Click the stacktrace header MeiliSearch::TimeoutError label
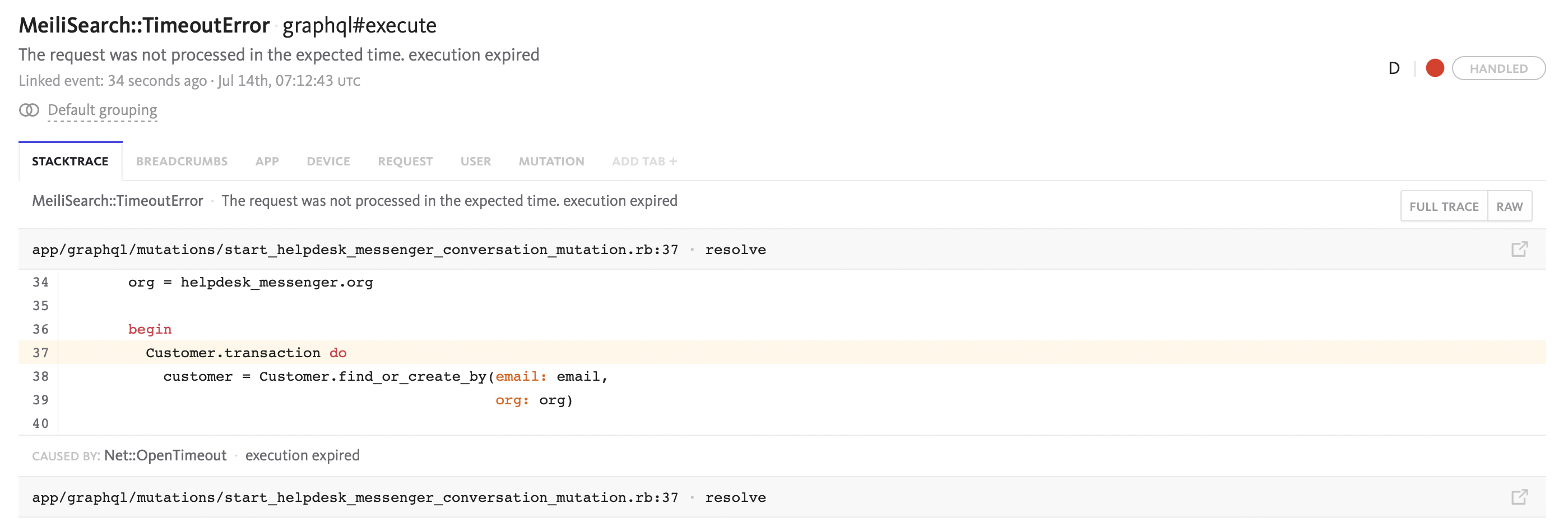 (118, 201)
